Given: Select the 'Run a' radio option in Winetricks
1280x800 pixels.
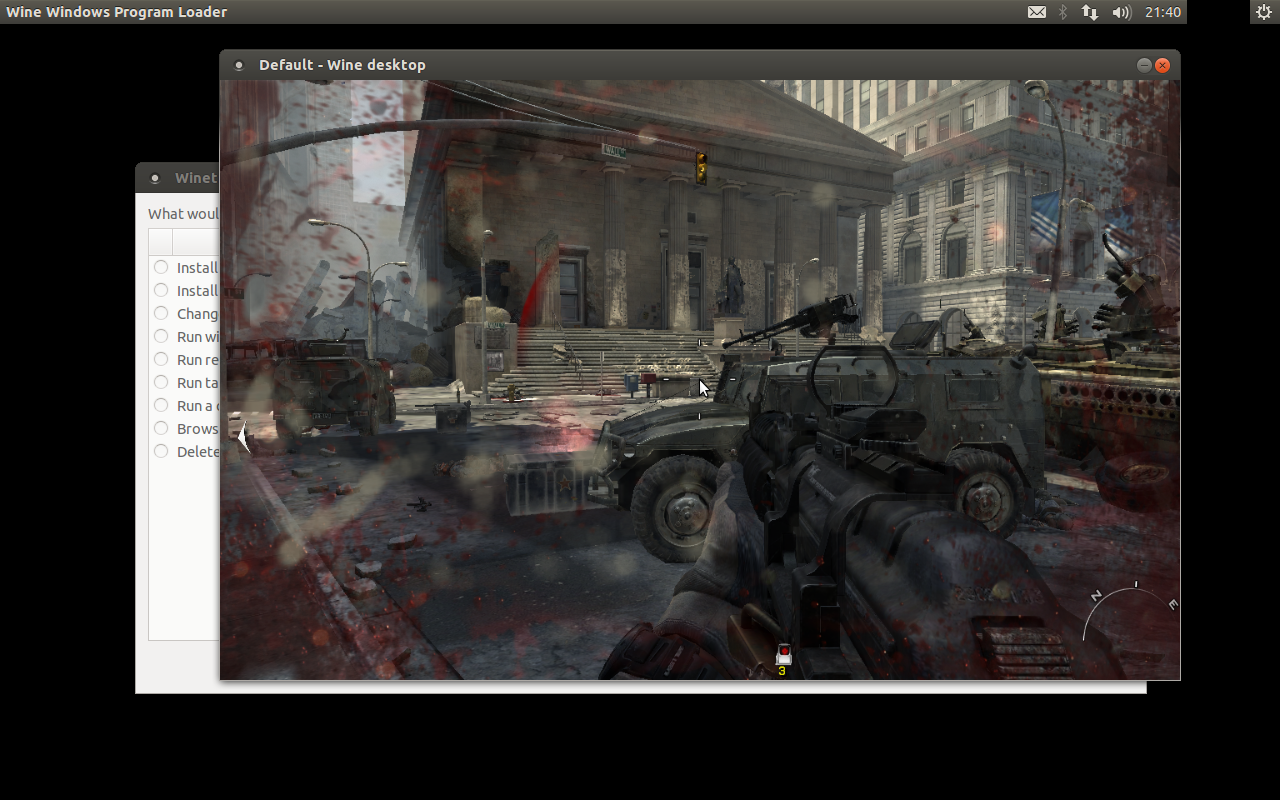Looking at the screenshot, I should (x=161, y=405).
